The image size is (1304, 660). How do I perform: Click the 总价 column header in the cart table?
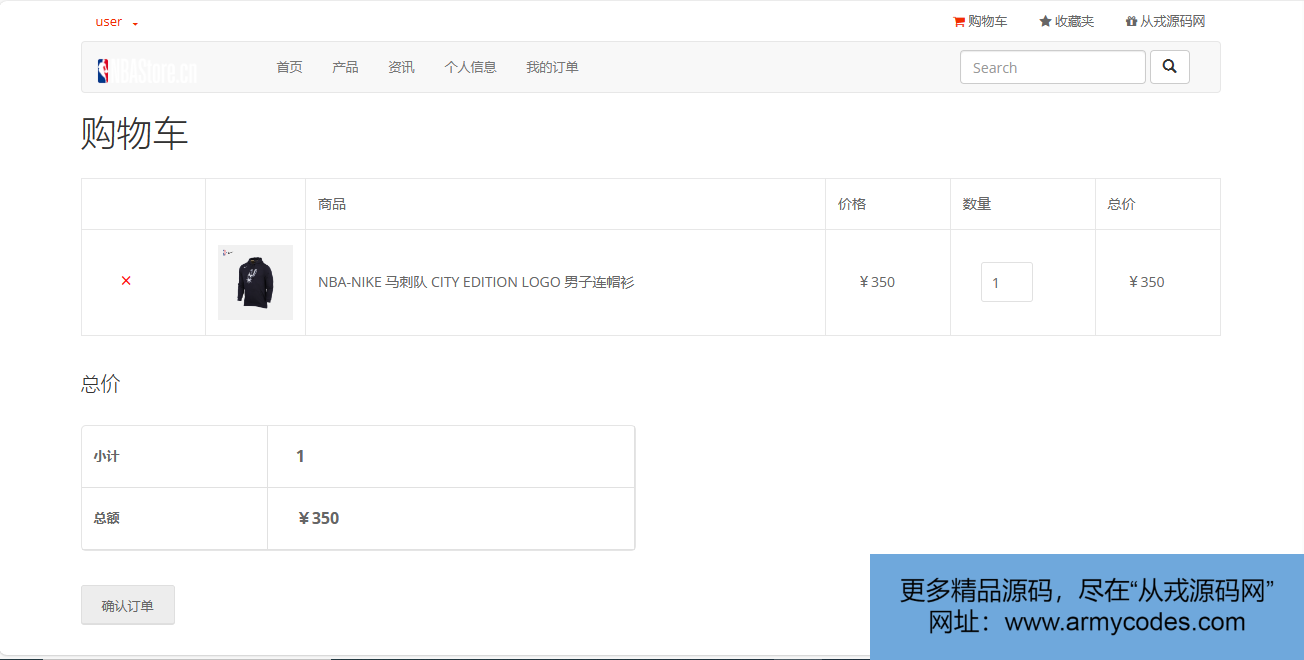click(x=1121, y=204)
